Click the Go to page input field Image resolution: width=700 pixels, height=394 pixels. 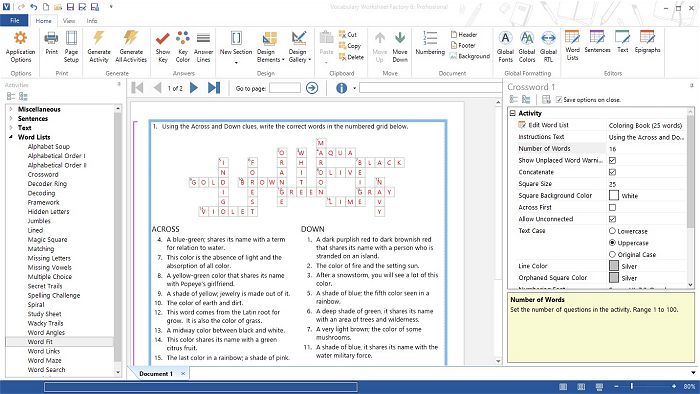coord(285,88)
